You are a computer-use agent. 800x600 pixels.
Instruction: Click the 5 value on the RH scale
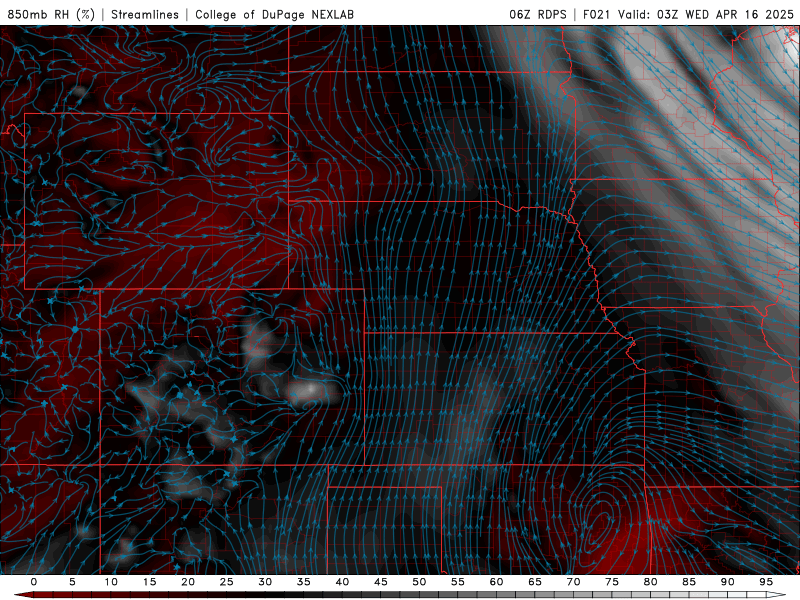click(72, 582)
